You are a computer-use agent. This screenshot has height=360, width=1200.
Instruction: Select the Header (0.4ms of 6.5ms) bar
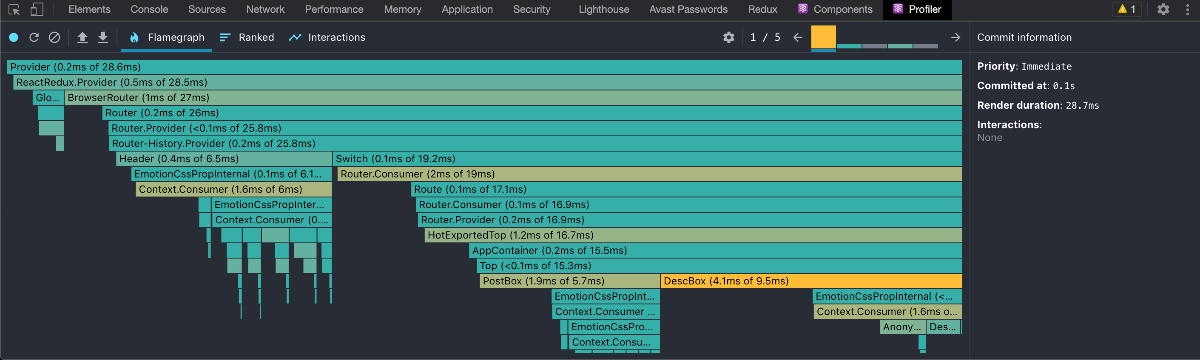223,158
